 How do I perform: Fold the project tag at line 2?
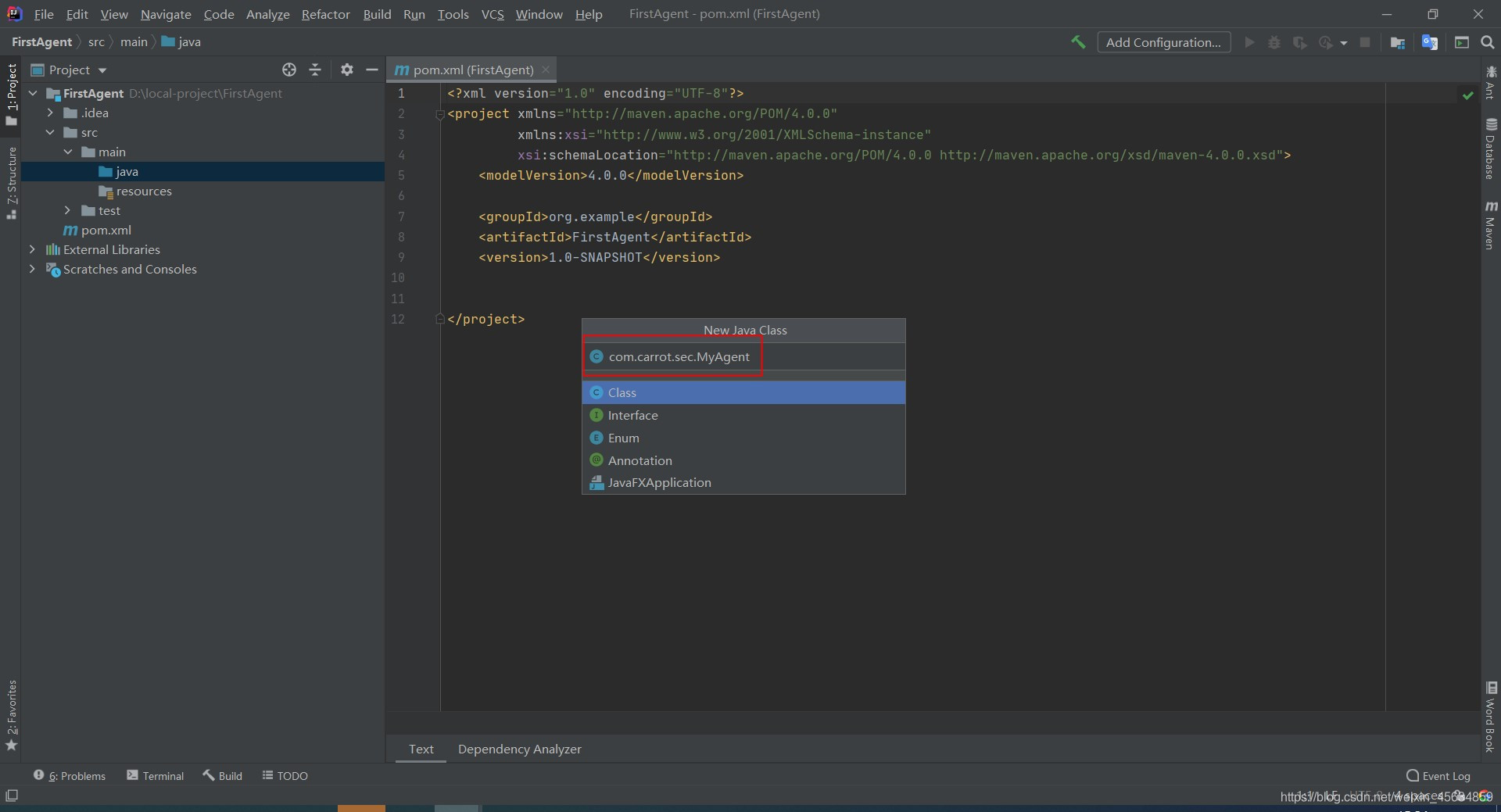(x=439, y=114)
